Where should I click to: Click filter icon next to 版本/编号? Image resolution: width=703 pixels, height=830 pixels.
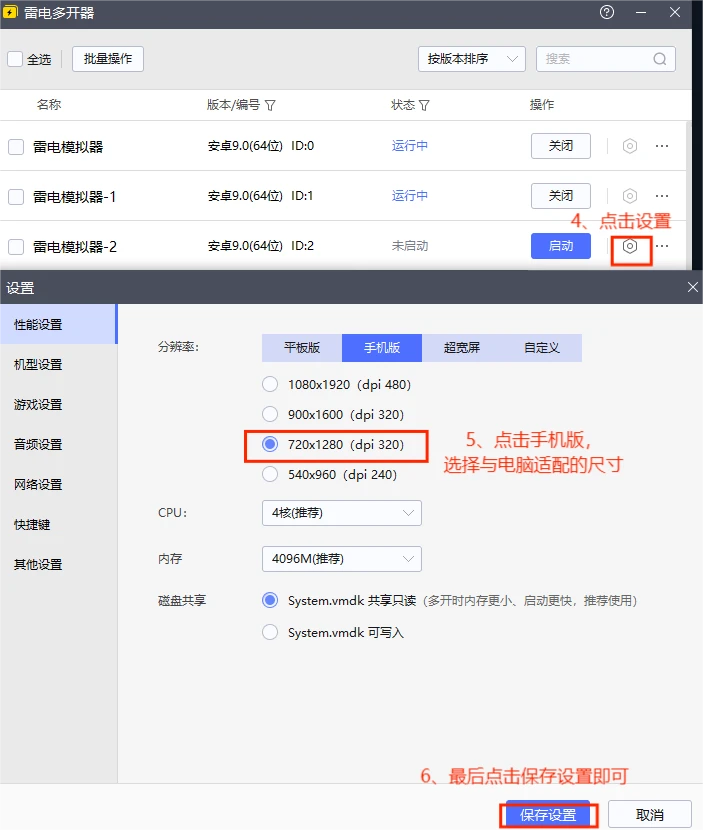[x=271, y=105]
